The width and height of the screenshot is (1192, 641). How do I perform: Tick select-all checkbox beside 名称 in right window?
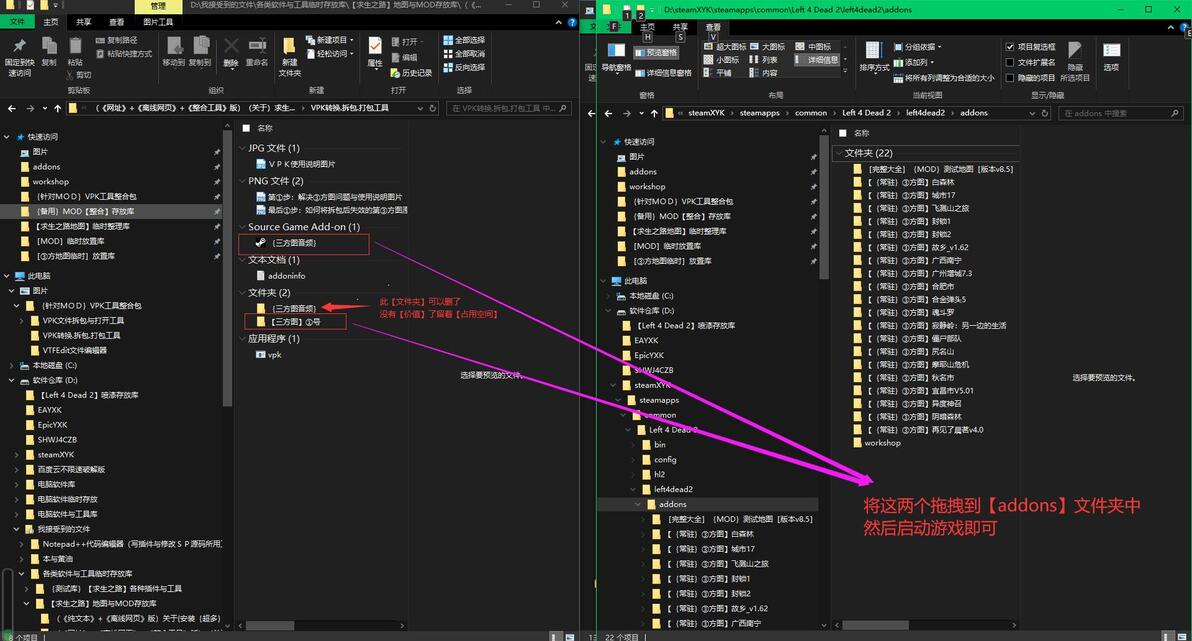[842, 133]
